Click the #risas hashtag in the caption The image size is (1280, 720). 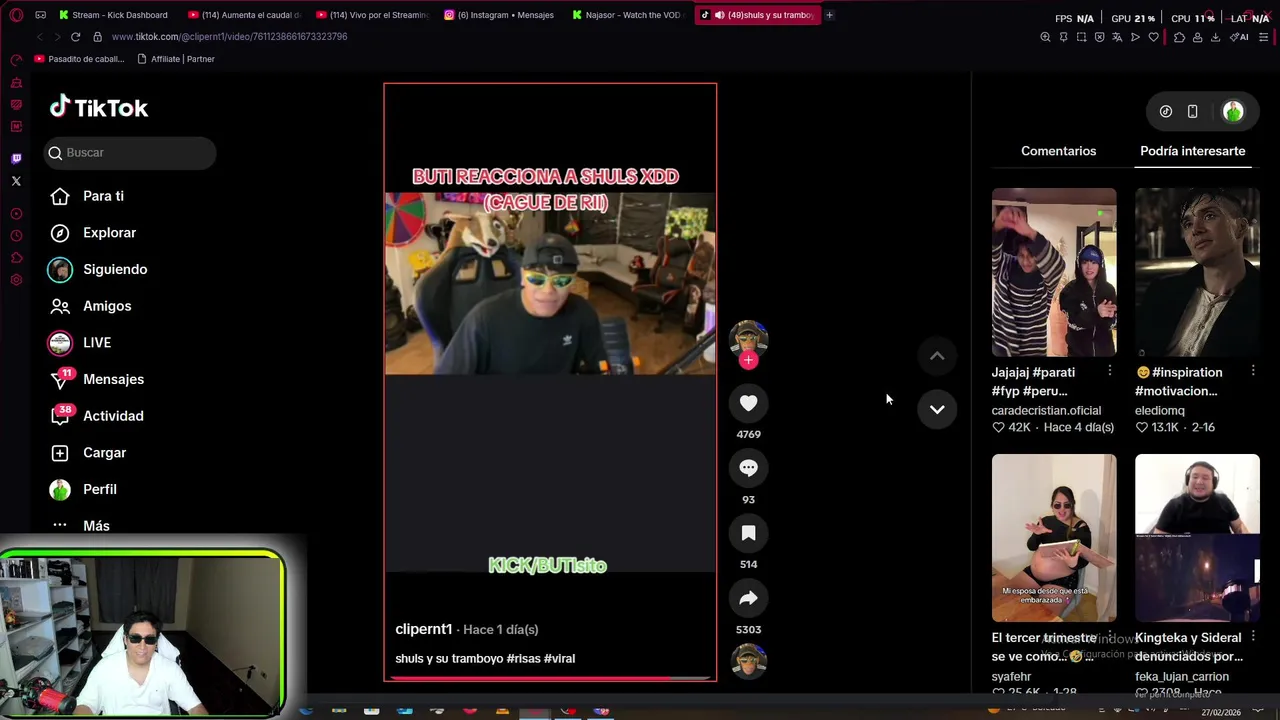[523, 659]
